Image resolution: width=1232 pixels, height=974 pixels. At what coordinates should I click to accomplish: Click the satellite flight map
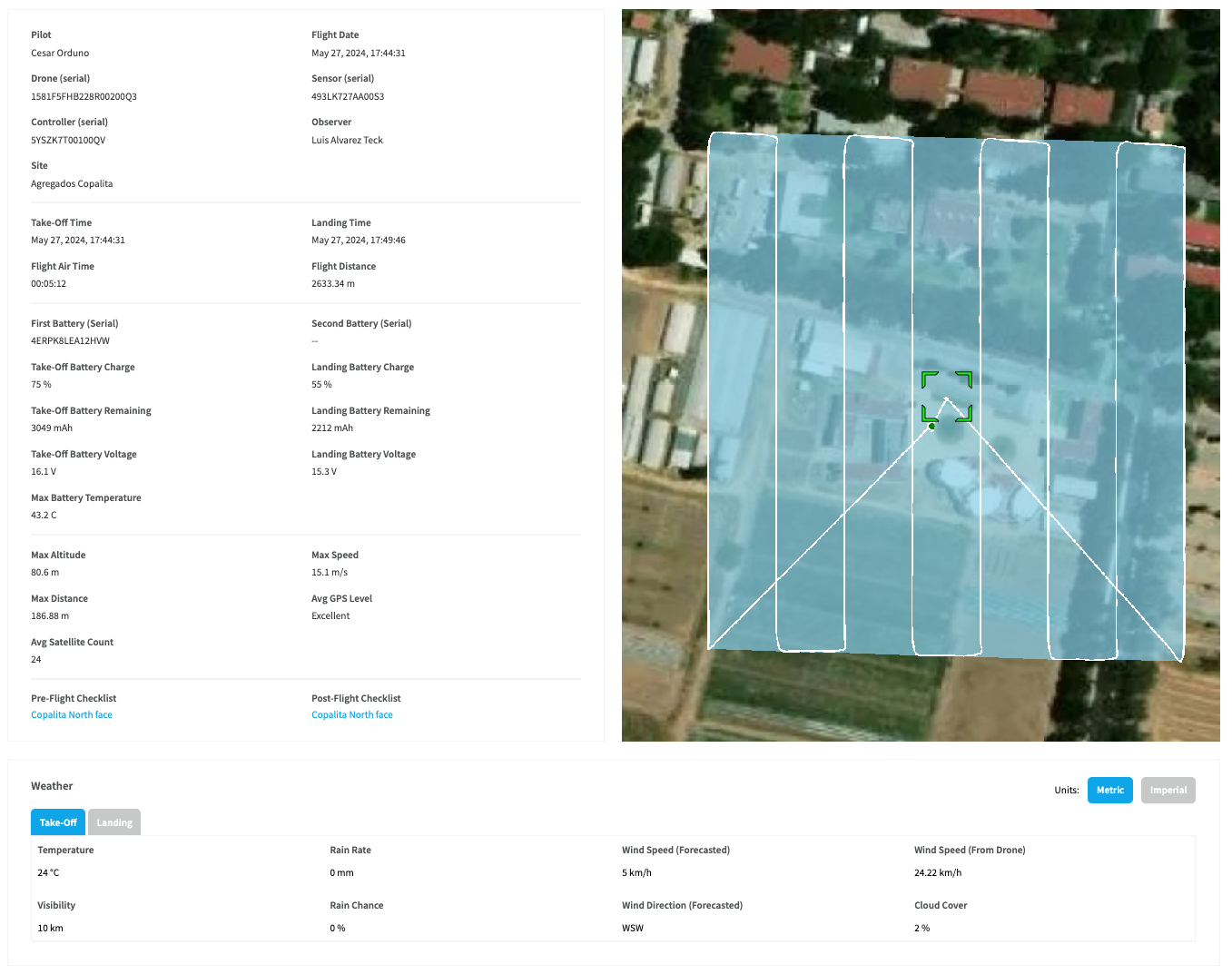[921, 375]
